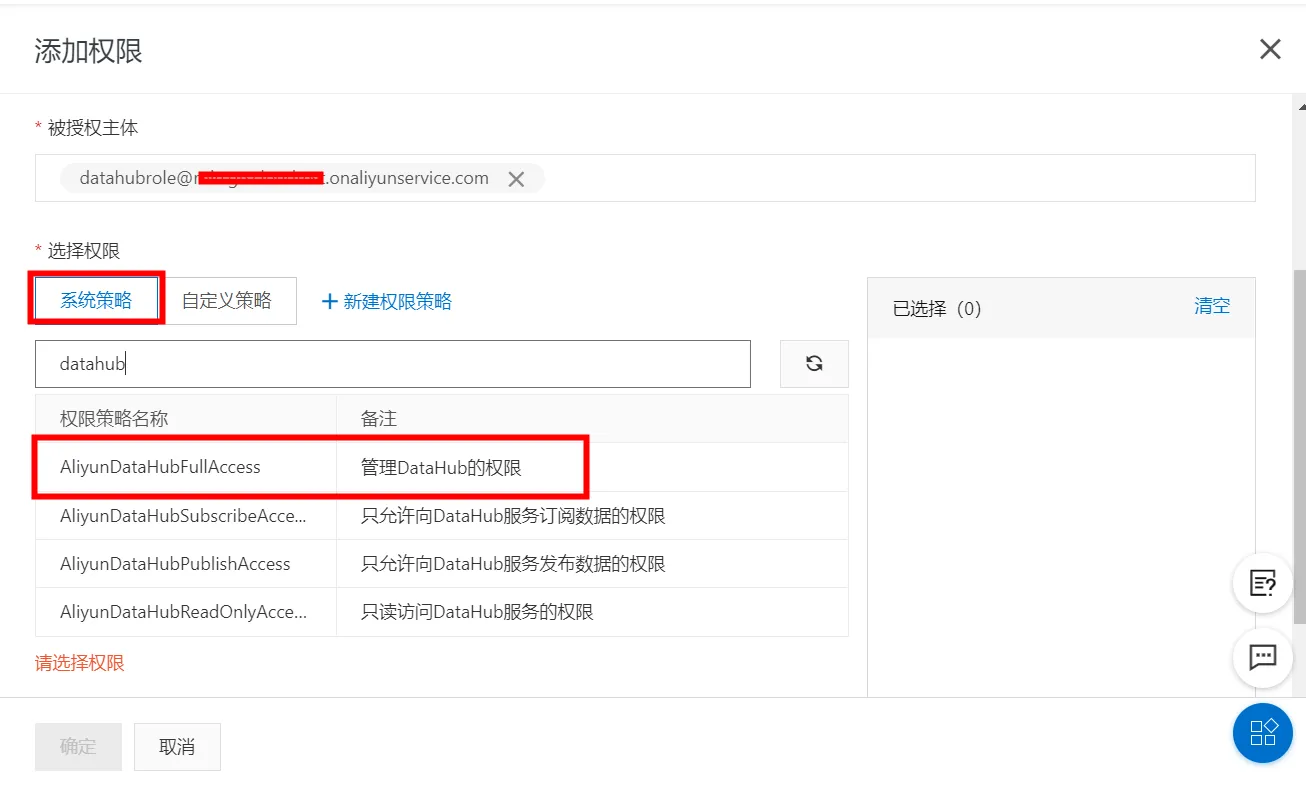Focus the policy search field containing datahub
This screenshot has width=1306, height=794.
392,364
